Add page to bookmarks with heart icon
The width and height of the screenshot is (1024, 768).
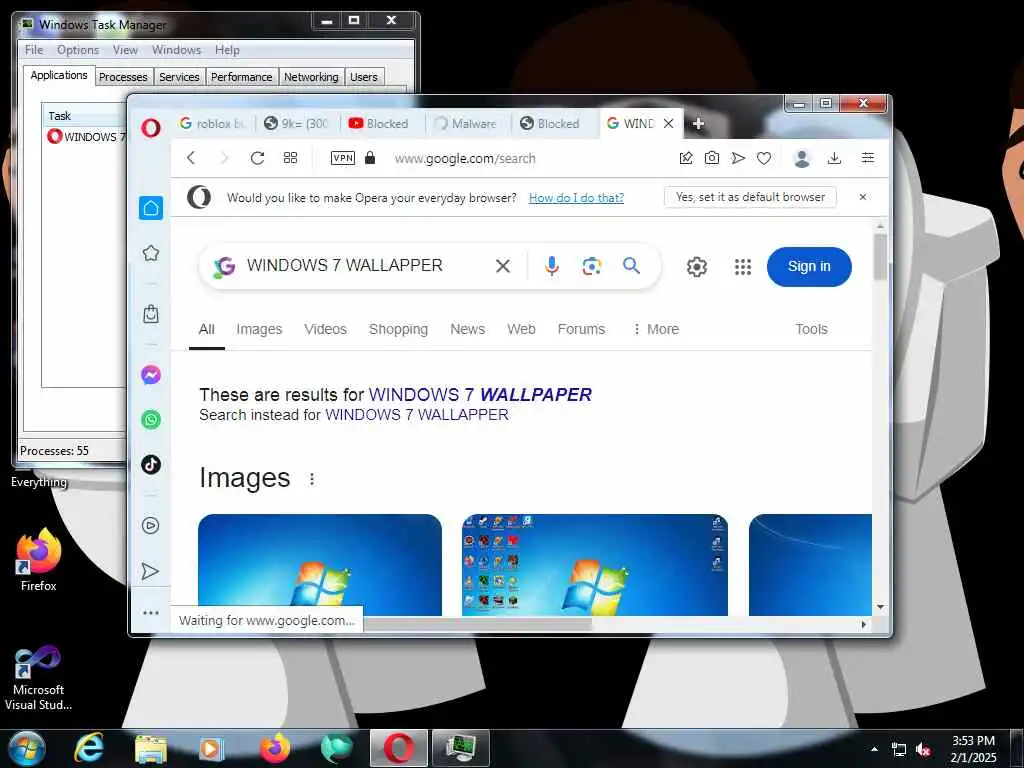[x=764, y=158]
